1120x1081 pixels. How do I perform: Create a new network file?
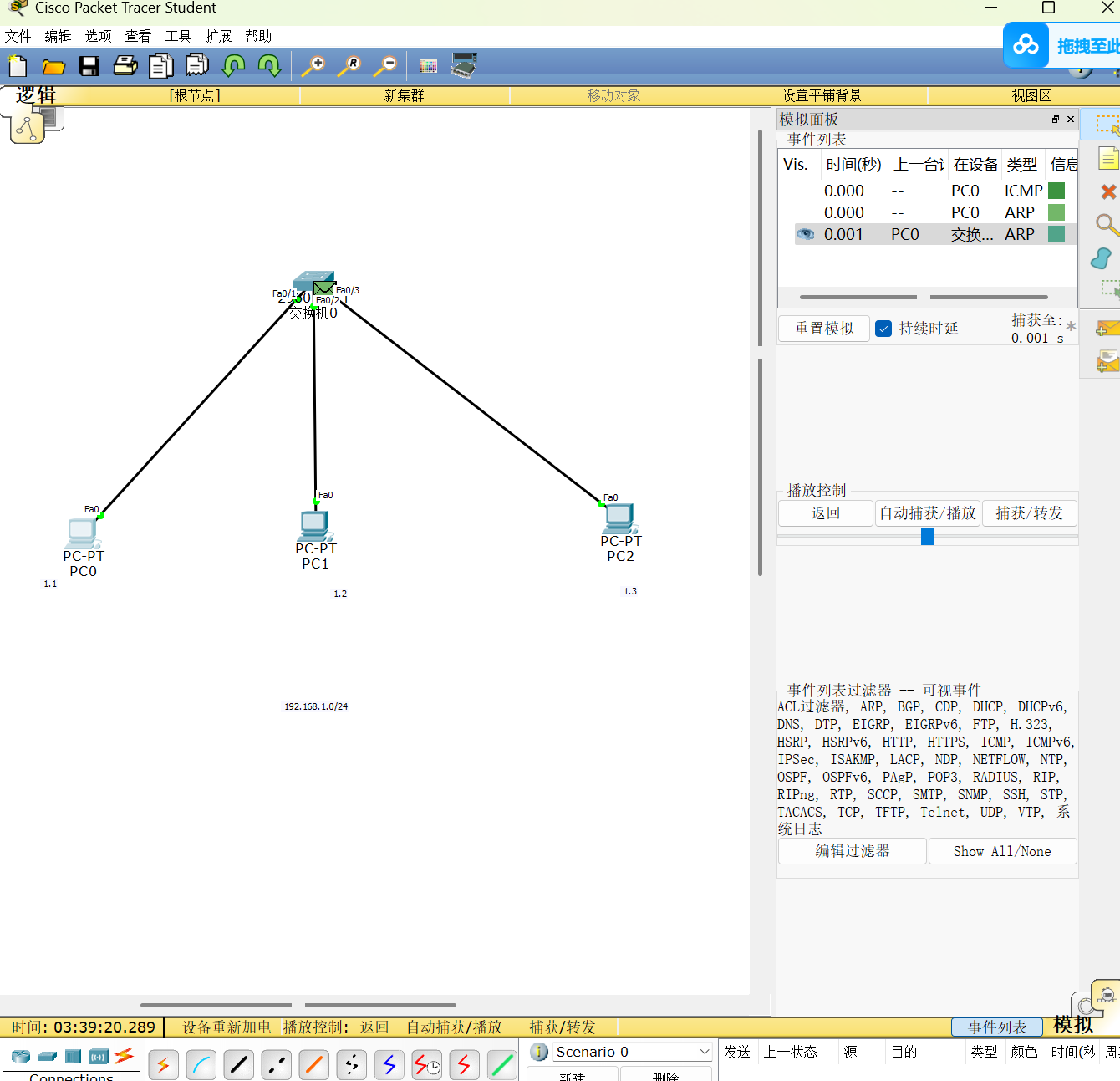tap(18, 66)
